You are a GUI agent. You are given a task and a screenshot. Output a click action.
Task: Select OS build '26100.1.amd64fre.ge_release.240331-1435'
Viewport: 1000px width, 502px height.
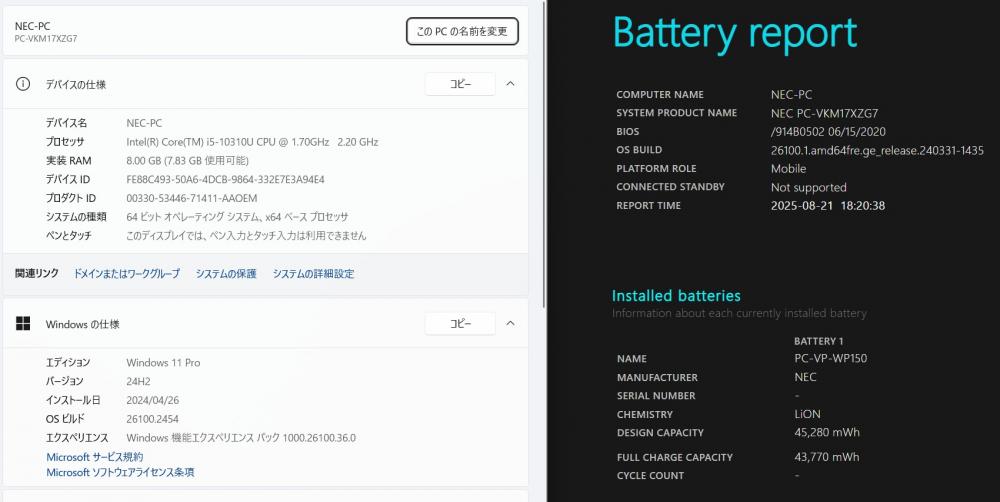[878, 151]
